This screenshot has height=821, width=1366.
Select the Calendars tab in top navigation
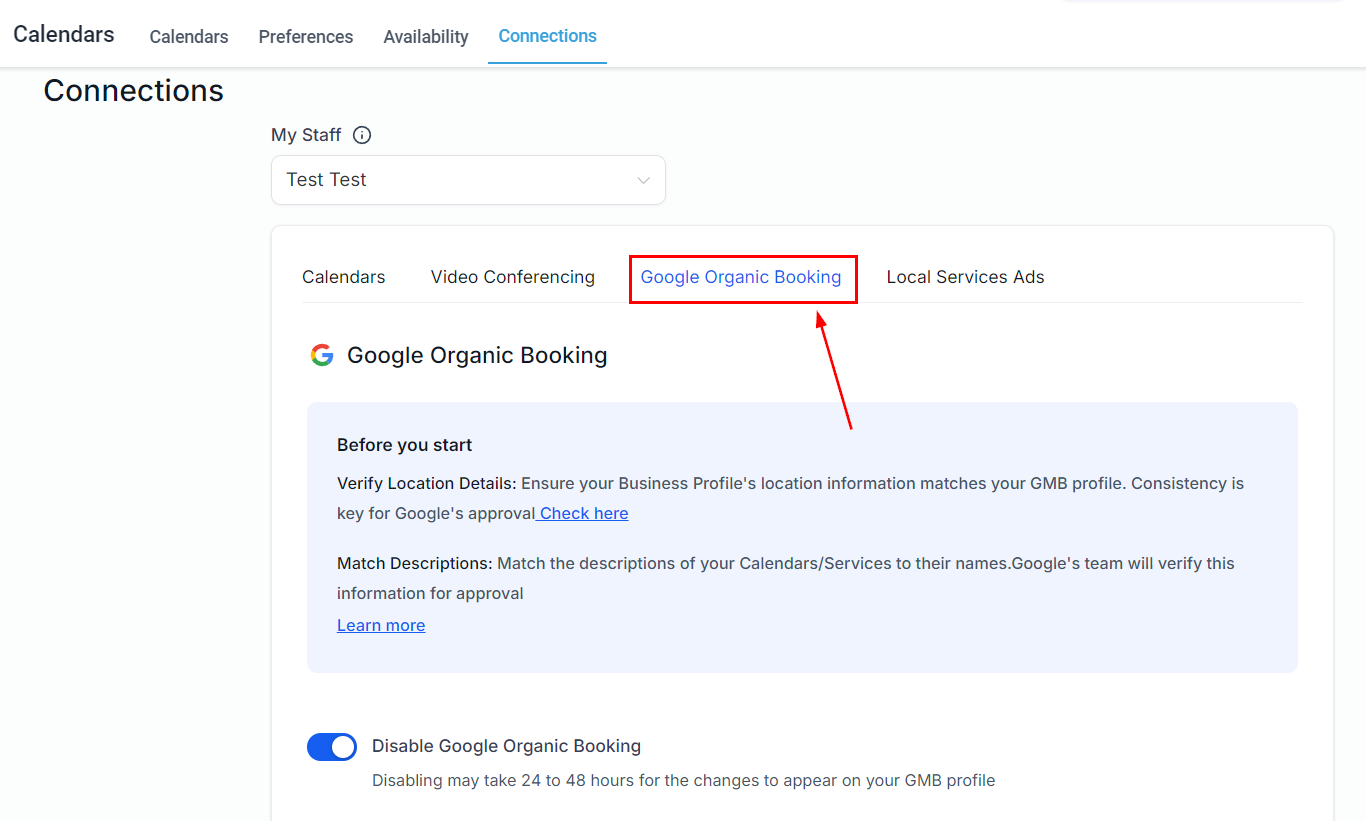point(189,37)
